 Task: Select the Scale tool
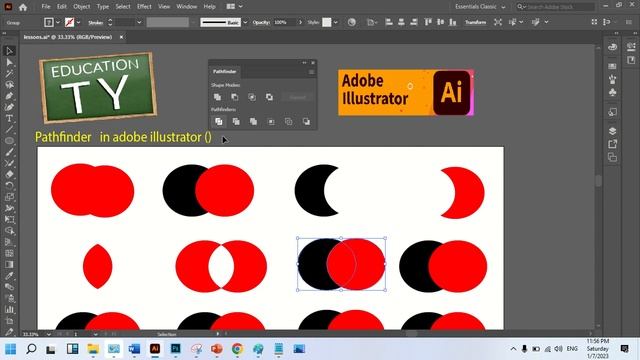pyautogui.click(x=9, y=197)
